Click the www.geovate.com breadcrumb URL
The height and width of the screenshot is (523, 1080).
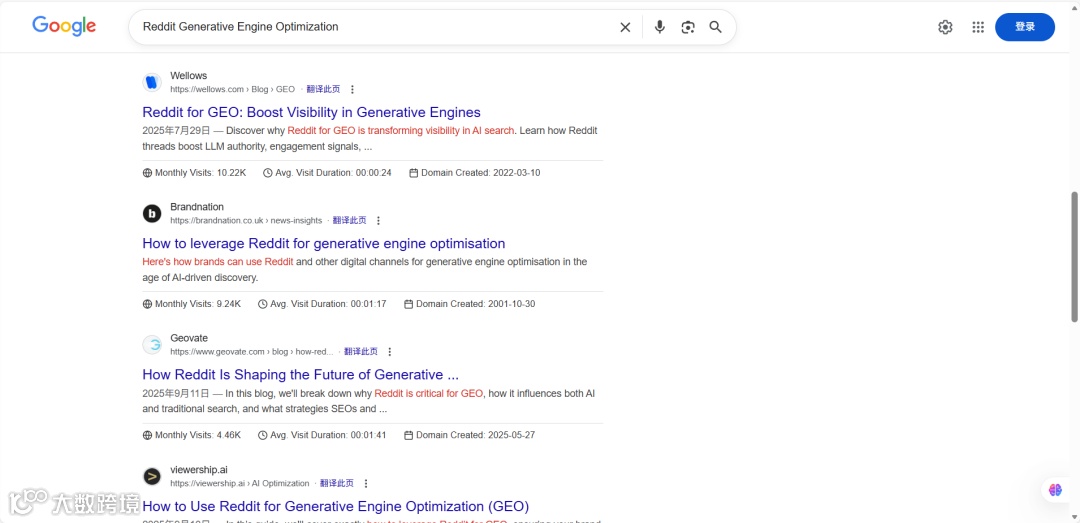[x=252, y=351]
